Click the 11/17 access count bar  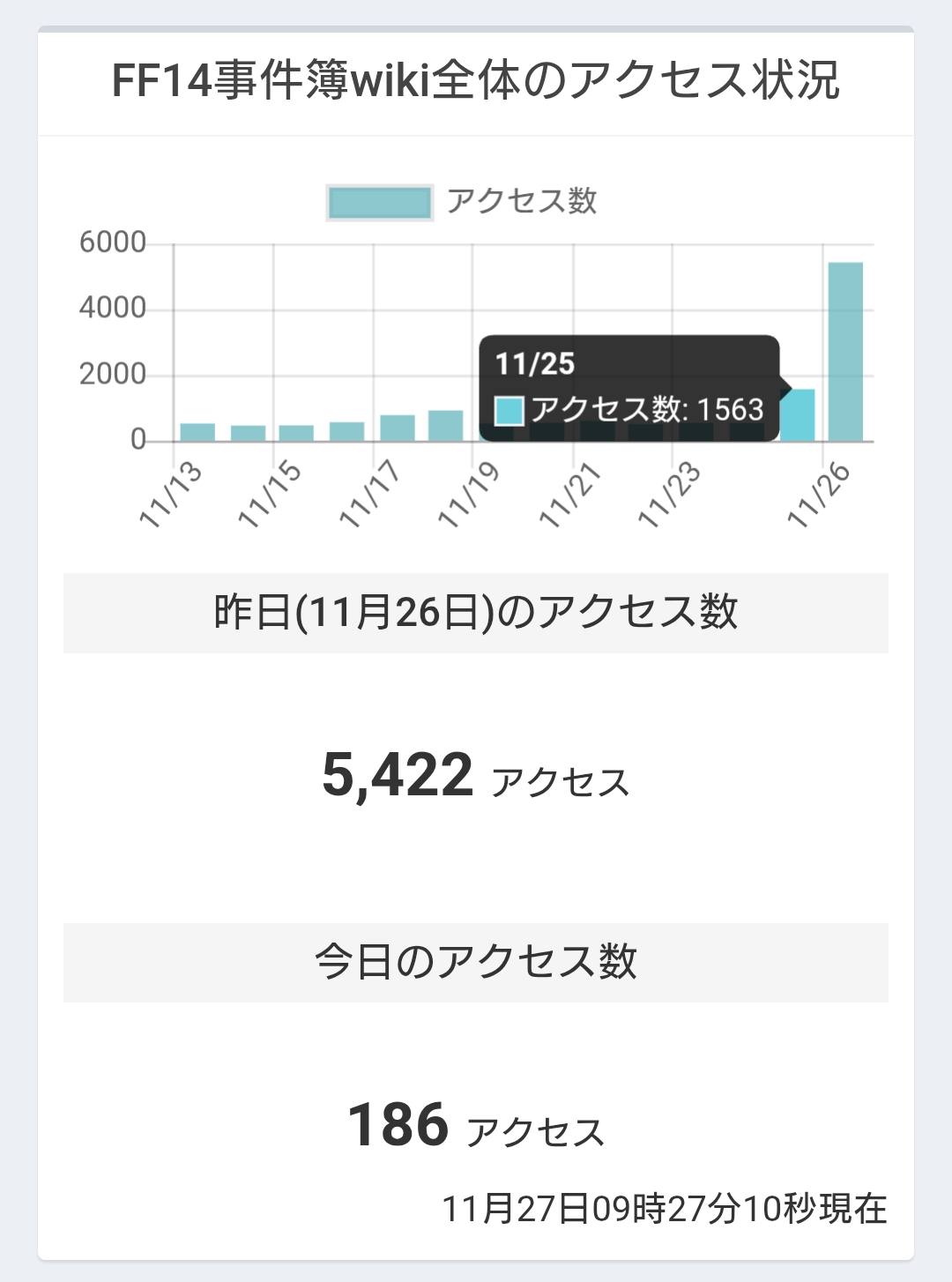point(398,428)
